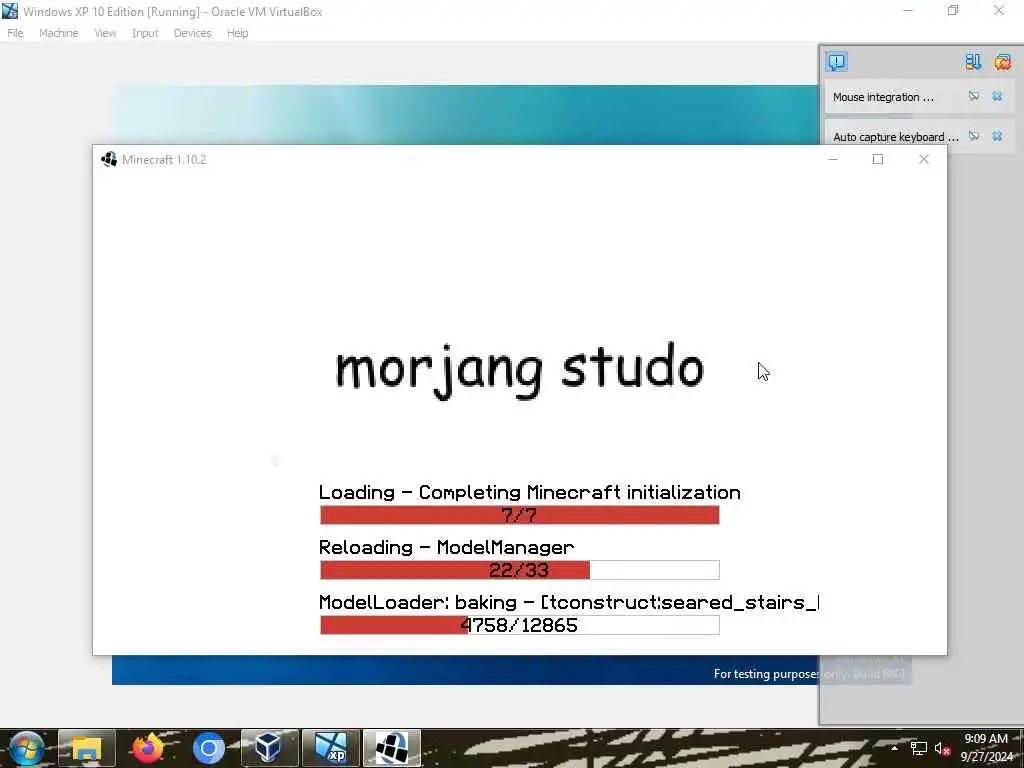Screen dimensions: 1024x768
Task: Click the muted volume tray icon
Action: pyautogui.click(x=942, y=748)
